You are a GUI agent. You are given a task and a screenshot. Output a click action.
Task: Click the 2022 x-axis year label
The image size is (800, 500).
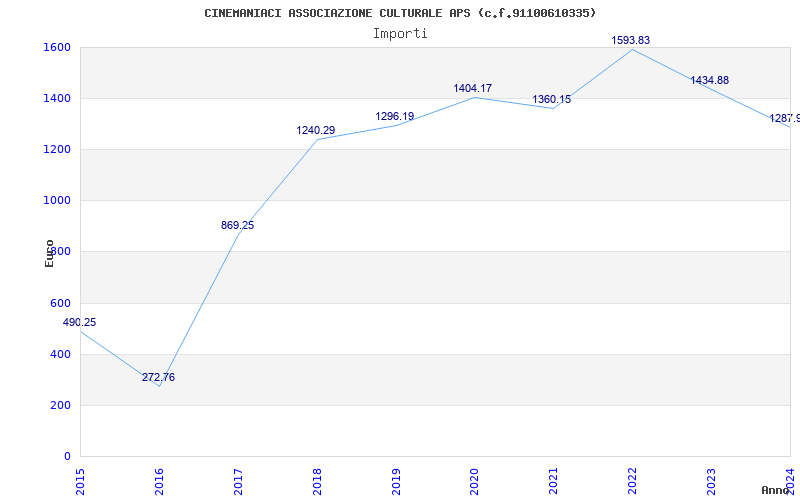click(632, 481)
